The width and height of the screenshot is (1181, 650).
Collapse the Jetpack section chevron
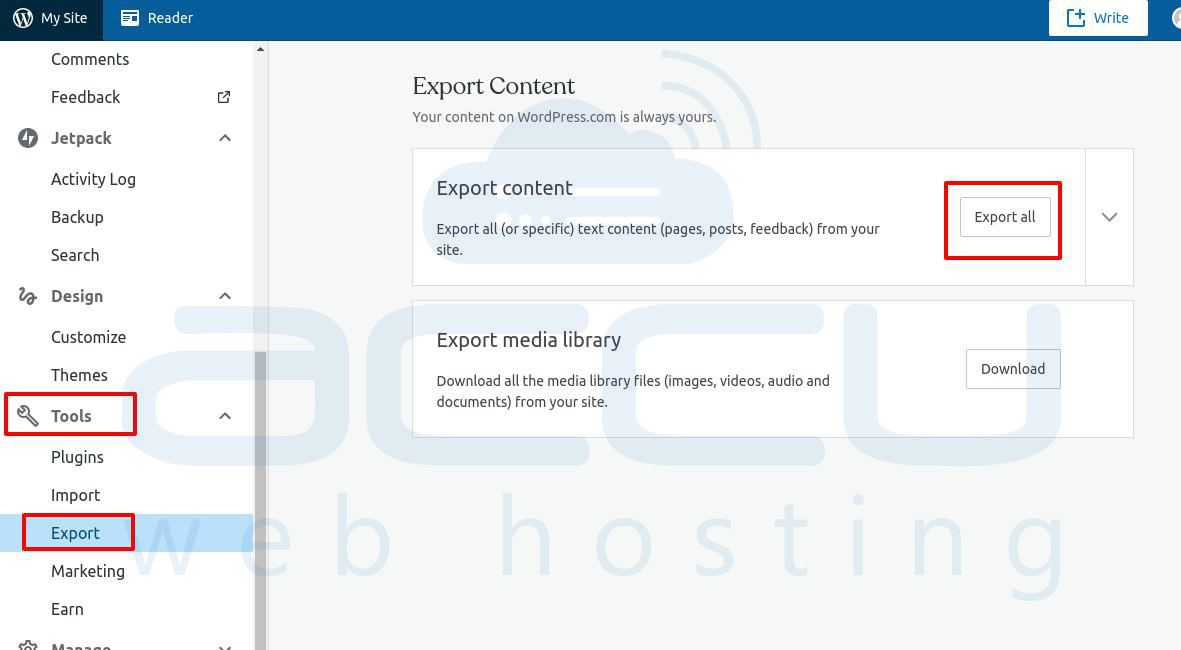tap(224, 138)
